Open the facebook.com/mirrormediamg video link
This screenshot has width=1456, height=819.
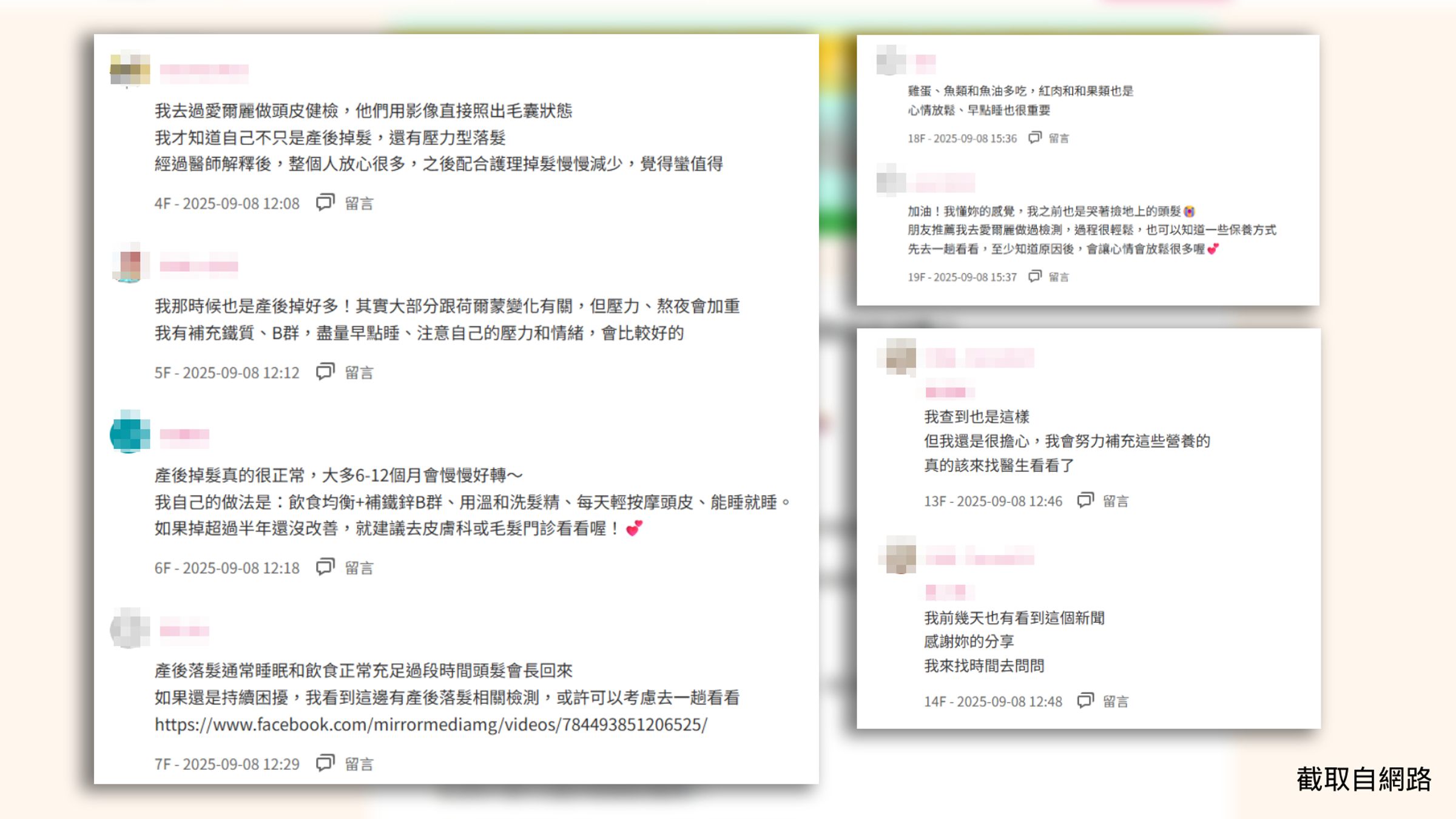(x=431, y=724)
